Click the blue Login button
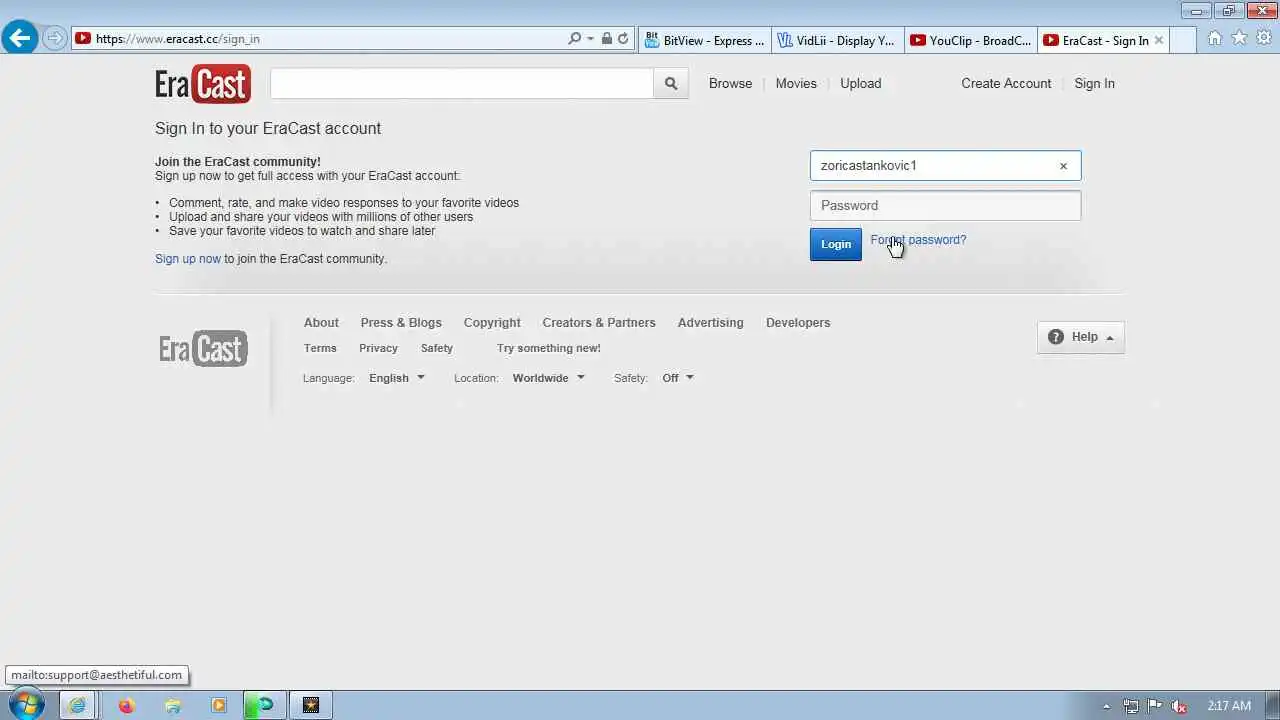This screenshot has height=720, width=1280. [x=835, y=244]
